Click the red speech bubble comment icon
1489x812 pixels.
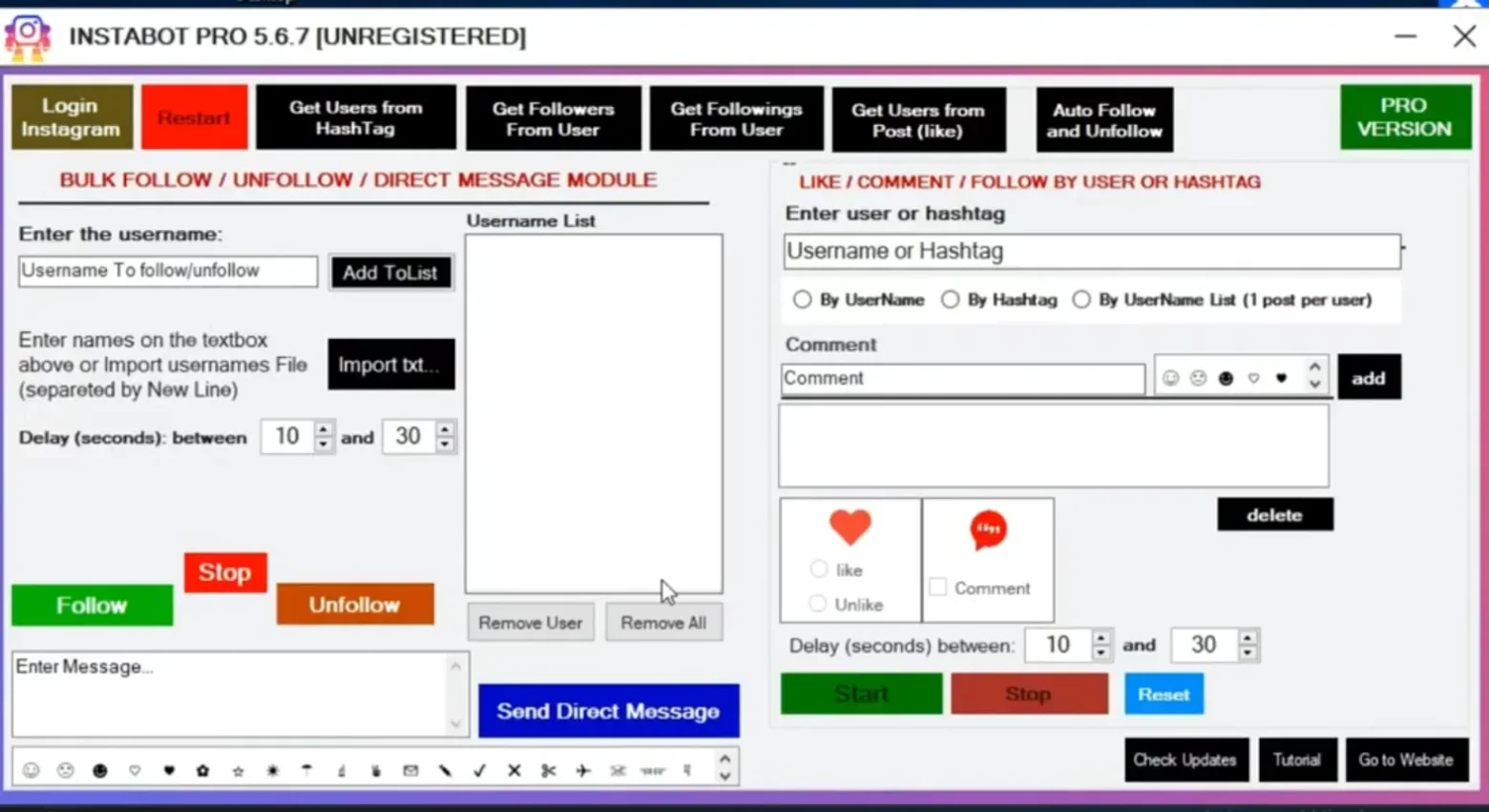[x=988, y=531]
